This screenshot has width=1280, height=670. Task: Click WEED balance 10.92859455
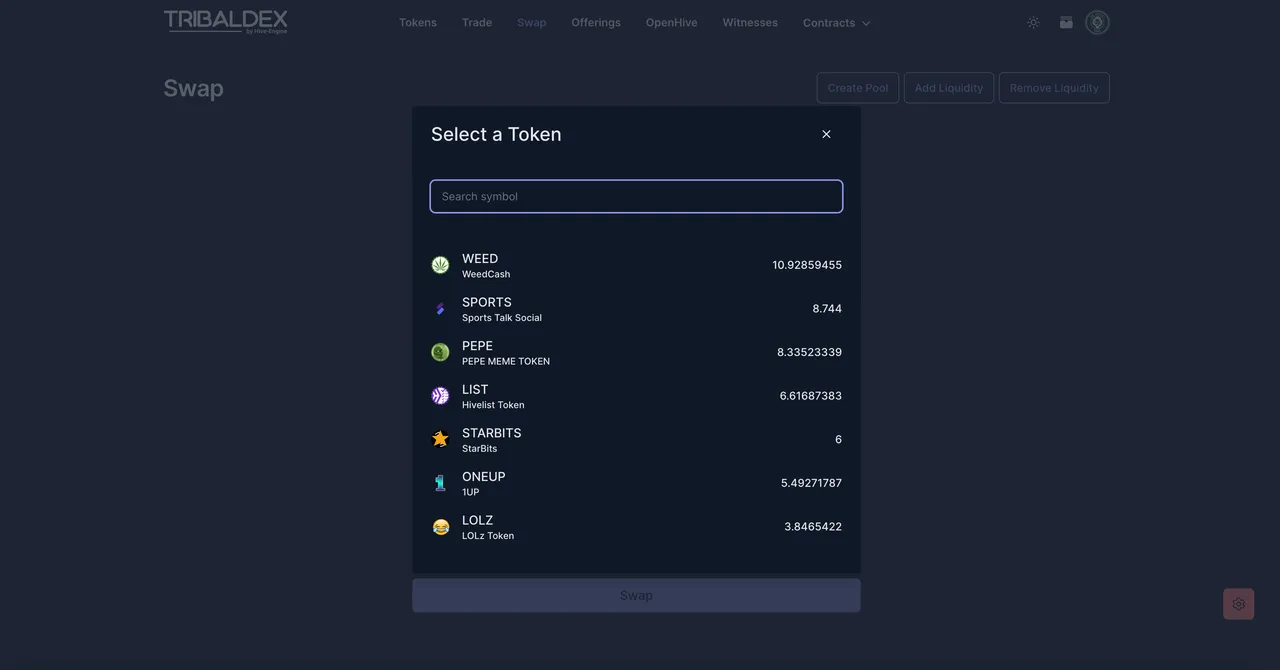807,265
